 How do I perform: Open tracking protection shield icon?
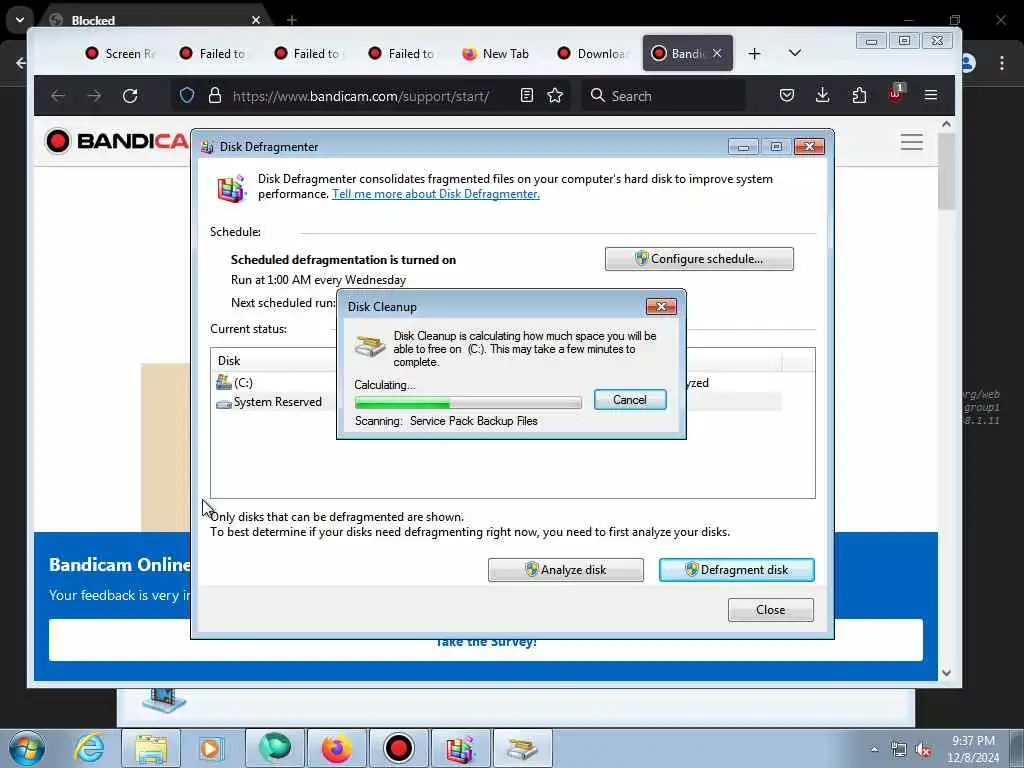click(x=187, y=95)
